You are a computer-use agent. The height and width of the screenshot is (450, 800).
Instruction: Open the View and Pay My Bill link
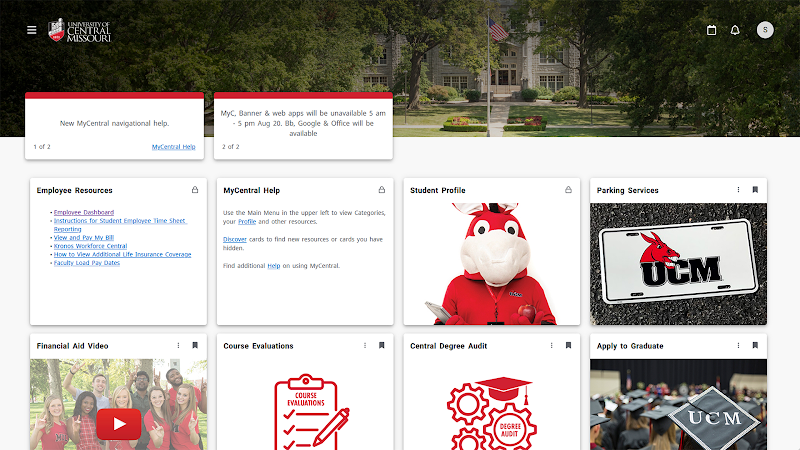(84, 238)
